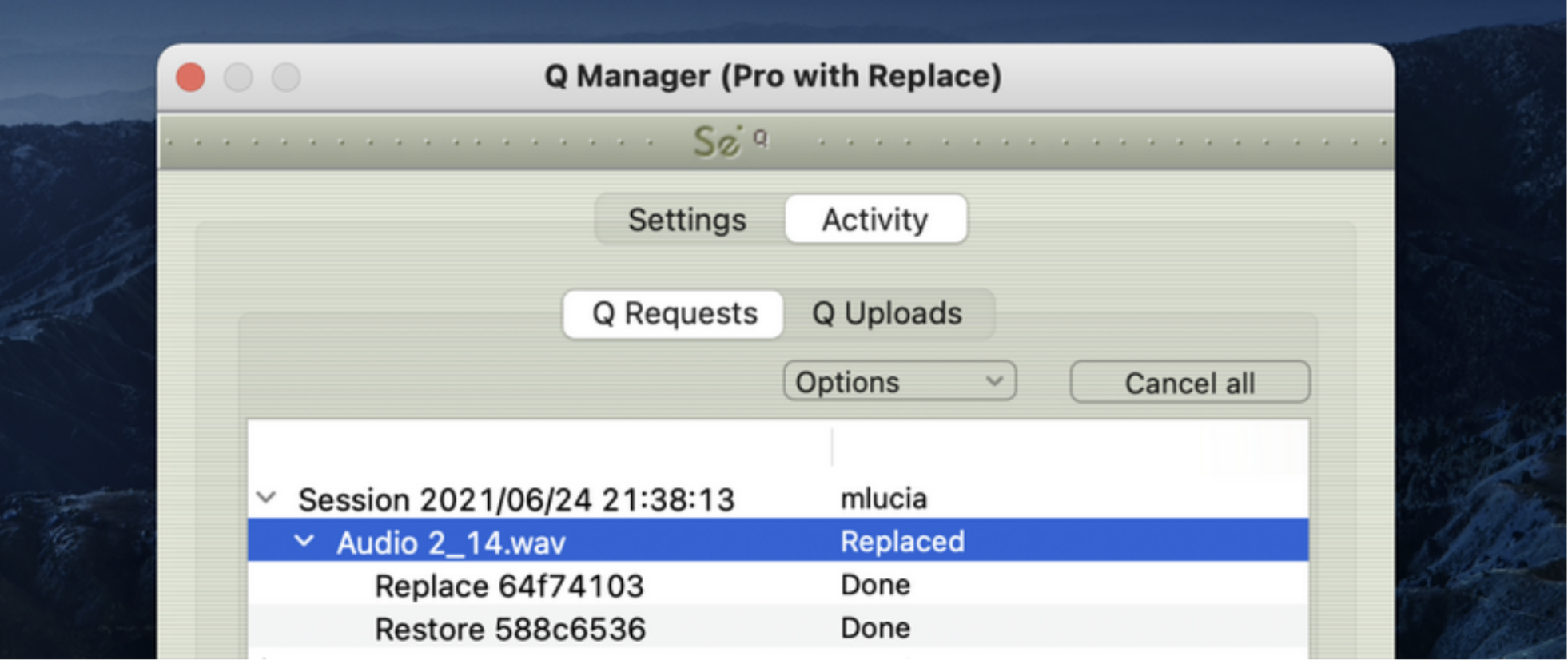Collapse the Session 2021/06/24 chevron
The width and height of the screenshot is (1568, 660).
(x=267, y=498)
